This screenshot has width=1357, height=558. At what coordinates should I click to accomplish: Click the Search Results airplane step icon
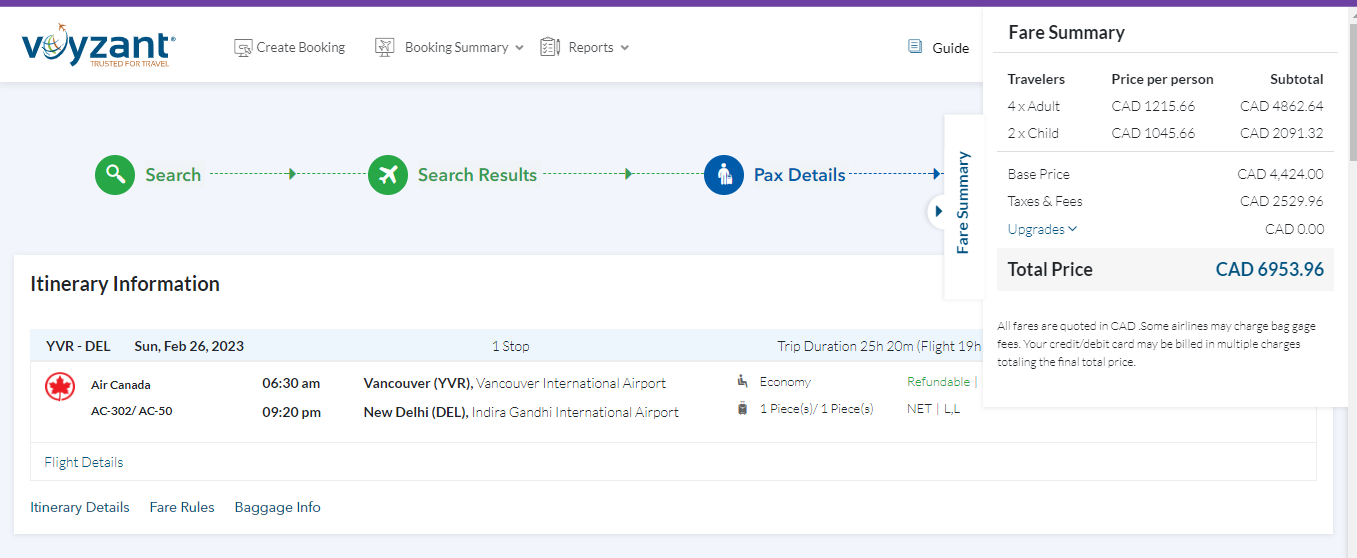point(388,175)
